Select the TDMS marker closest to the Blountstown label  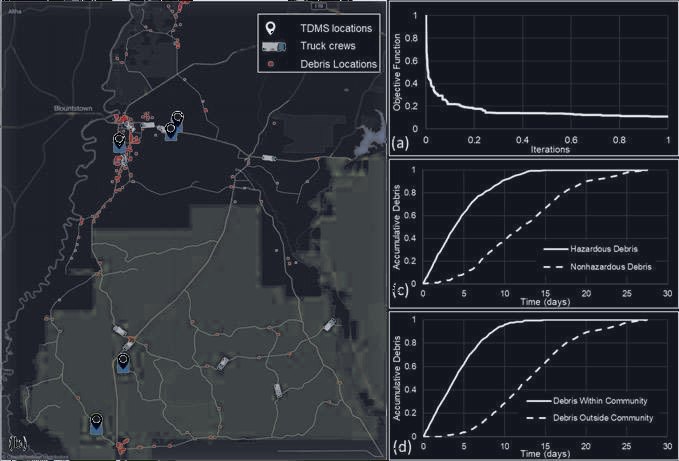[x=119, y=142]
